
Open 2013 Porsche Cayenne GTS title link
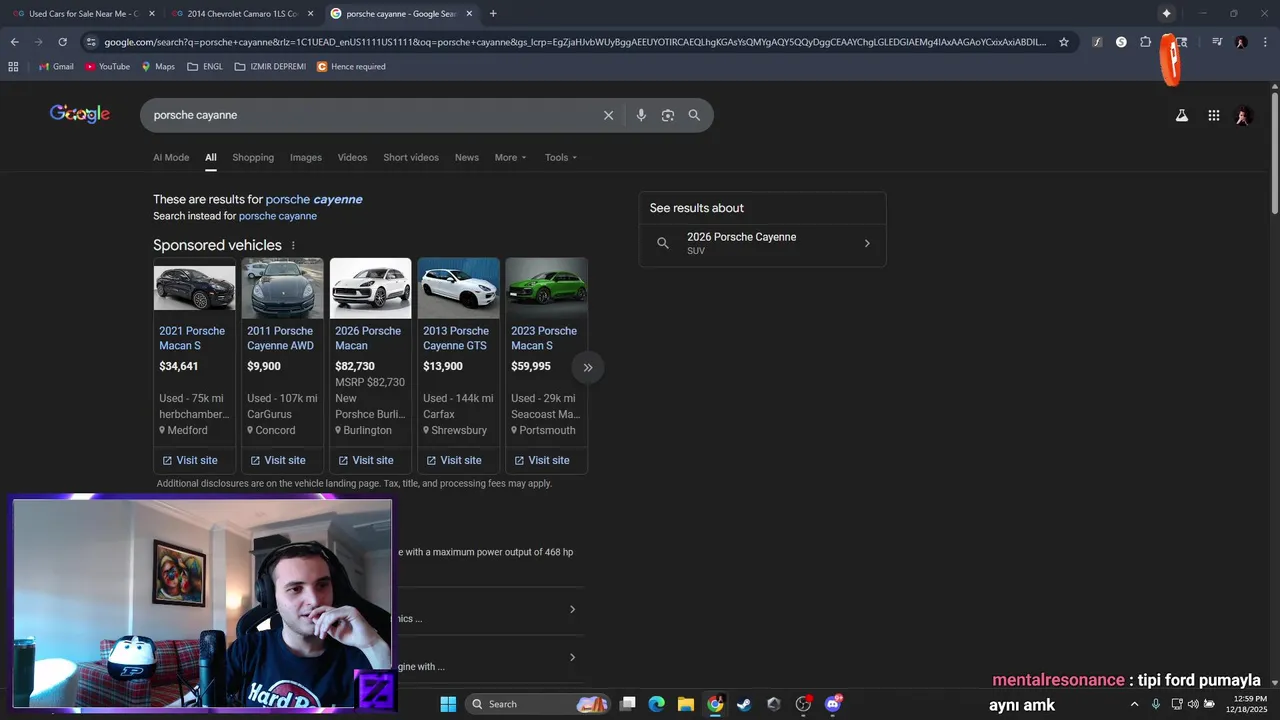(x=455, y=338)
